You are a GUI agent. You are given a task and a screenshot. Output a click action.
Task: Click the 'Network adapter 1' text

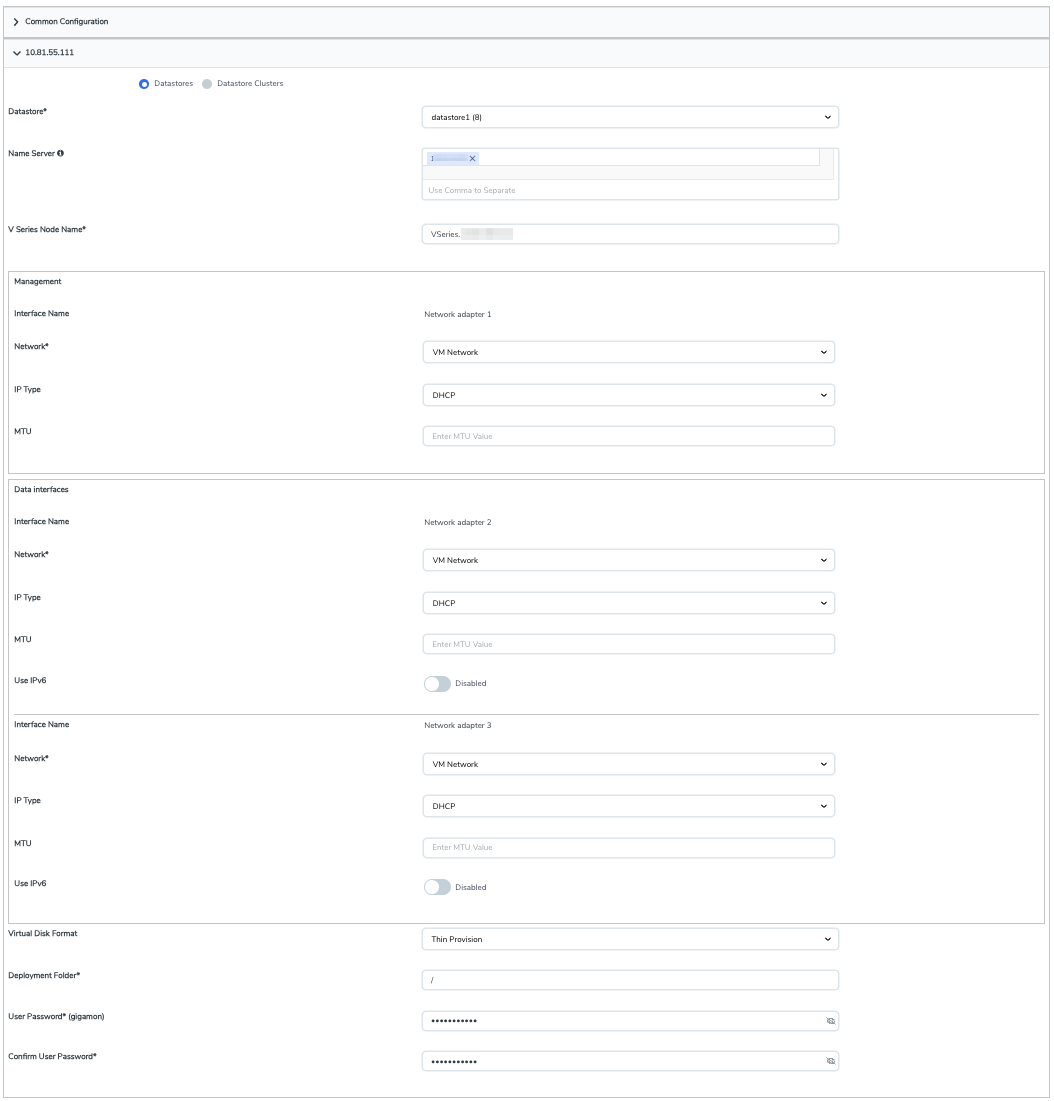[458, 315]
